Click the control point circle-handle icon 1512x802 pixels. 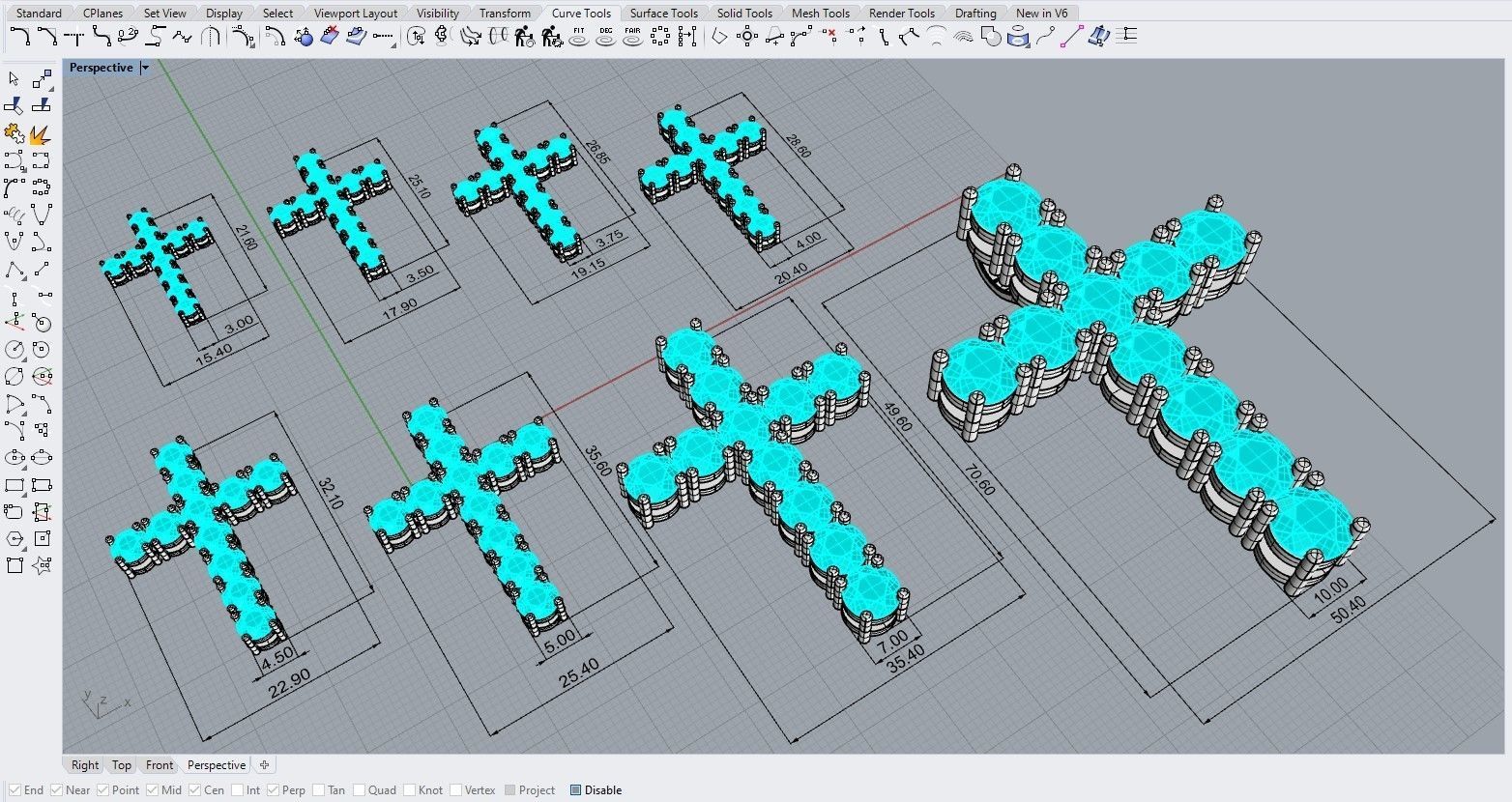[746, 37]
